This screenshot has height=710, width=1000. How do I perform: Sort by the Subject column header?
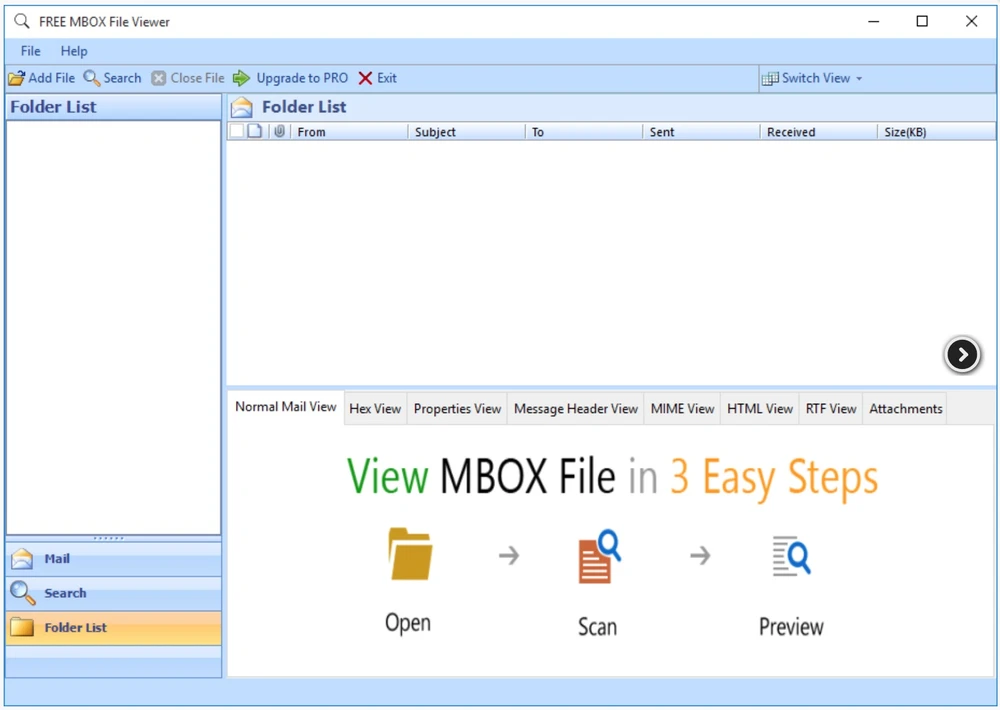click(x=467, y=132)
